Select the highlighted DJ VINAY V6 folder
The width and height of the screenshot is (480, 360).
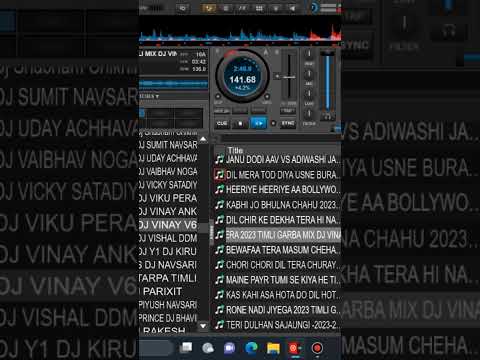point(168,225)
